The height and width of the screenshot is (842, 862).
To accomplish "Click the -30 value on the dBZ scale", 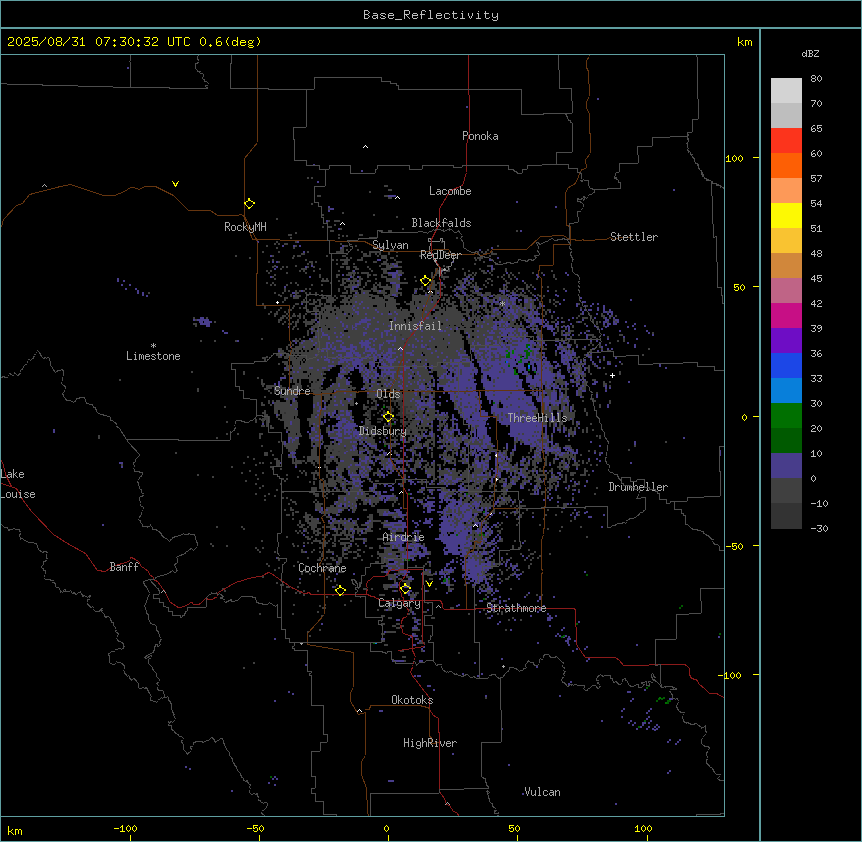I will [x=819, y=528].
